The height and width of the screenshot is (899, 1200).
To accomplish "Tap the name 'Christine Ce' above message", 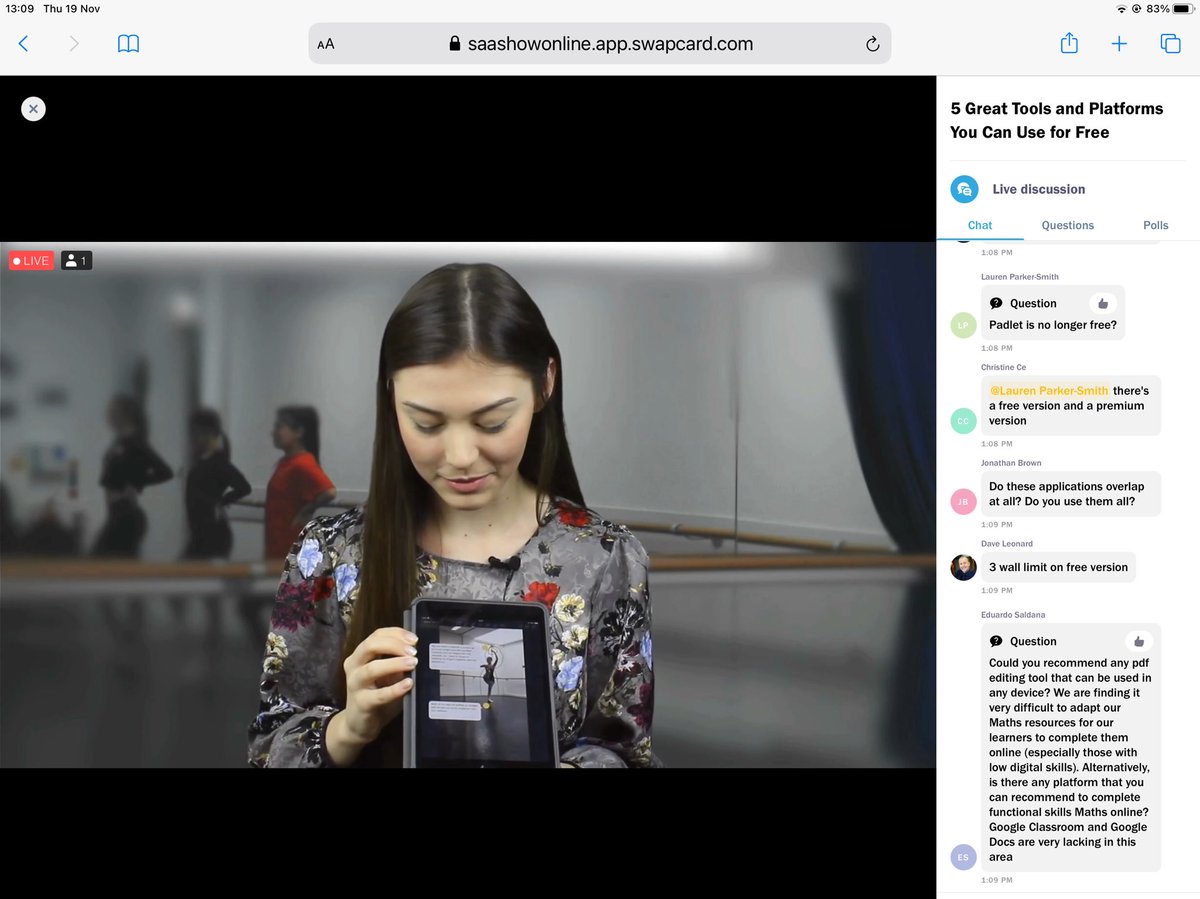I will [1003, 367].
